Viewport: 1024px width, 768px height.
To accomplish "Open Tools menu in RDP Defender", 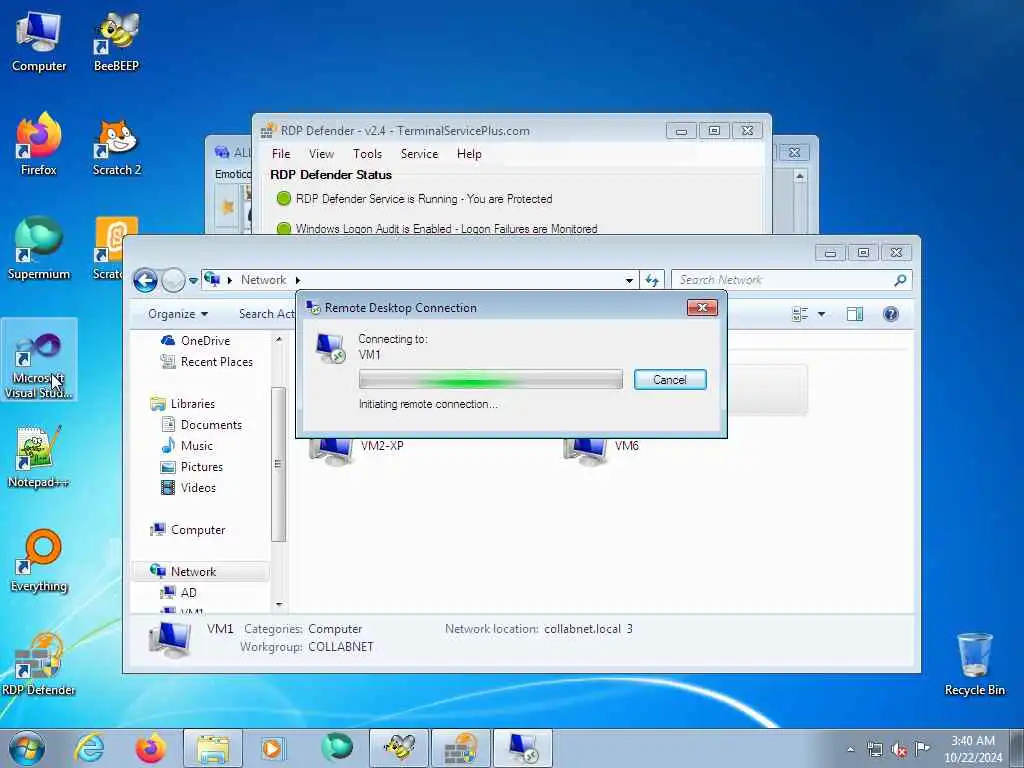I will (367, 153).
